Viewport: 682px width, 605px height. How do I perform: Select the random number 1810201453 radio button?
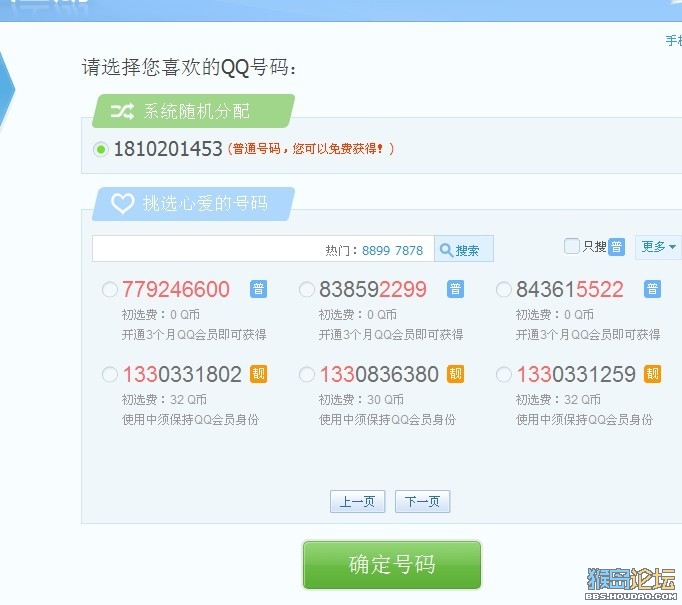pyautogui.click(x=101, y=150)
